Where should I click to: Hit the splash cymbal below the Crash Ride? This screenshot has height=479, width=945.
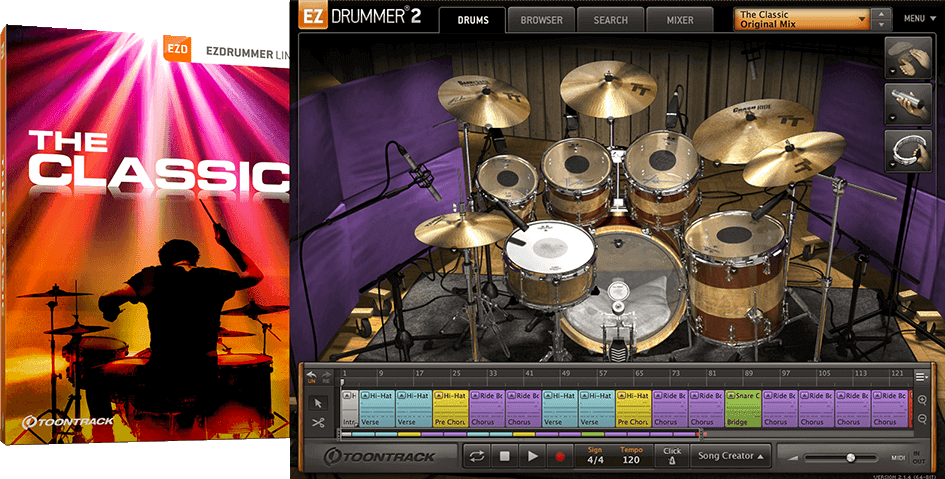(794, 158)
